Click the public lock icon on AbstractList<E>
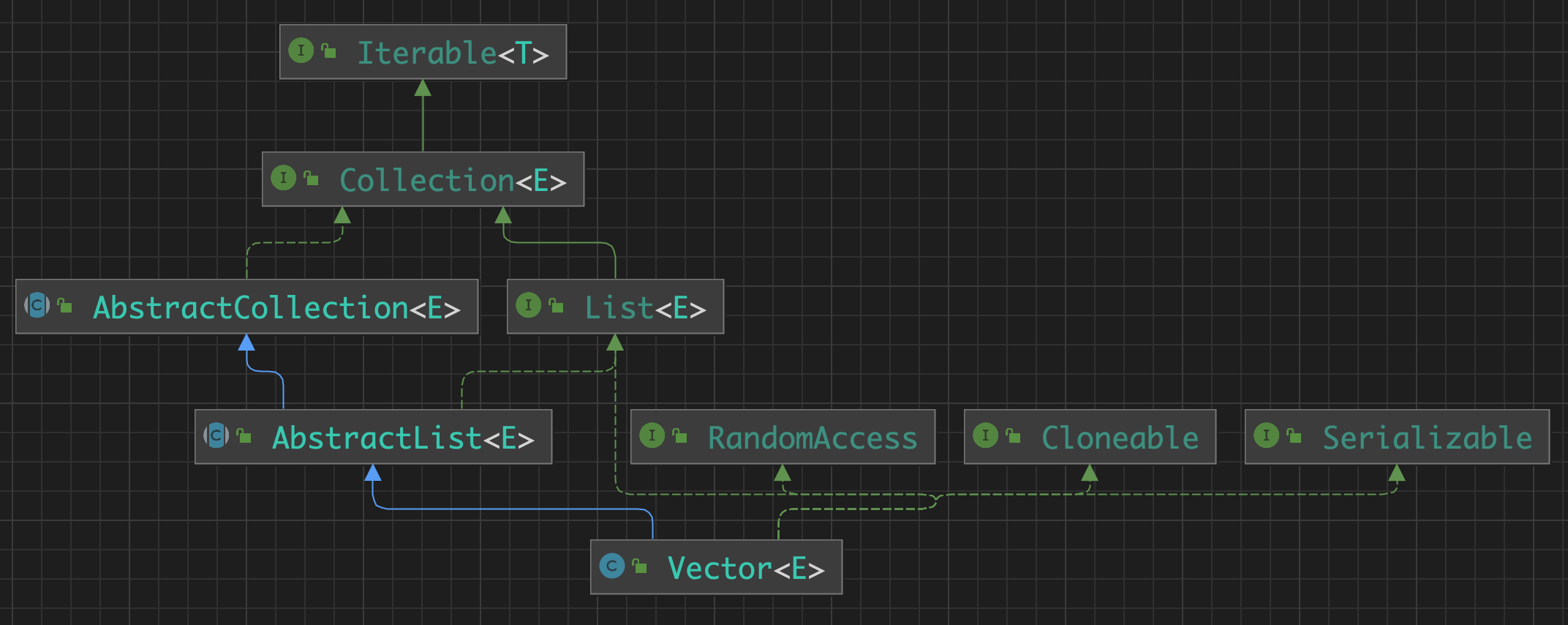The height and width of the screenshot is (625, 1568). coord(244,435)
